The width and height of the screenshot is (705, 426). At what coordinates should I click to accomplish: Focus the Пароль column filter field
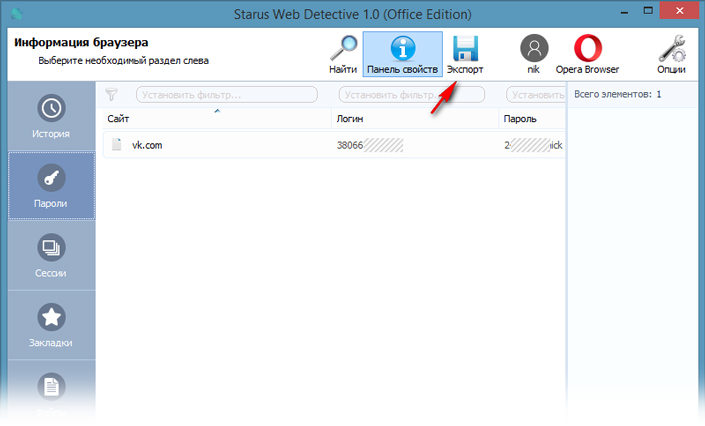(x=535, y=95)
